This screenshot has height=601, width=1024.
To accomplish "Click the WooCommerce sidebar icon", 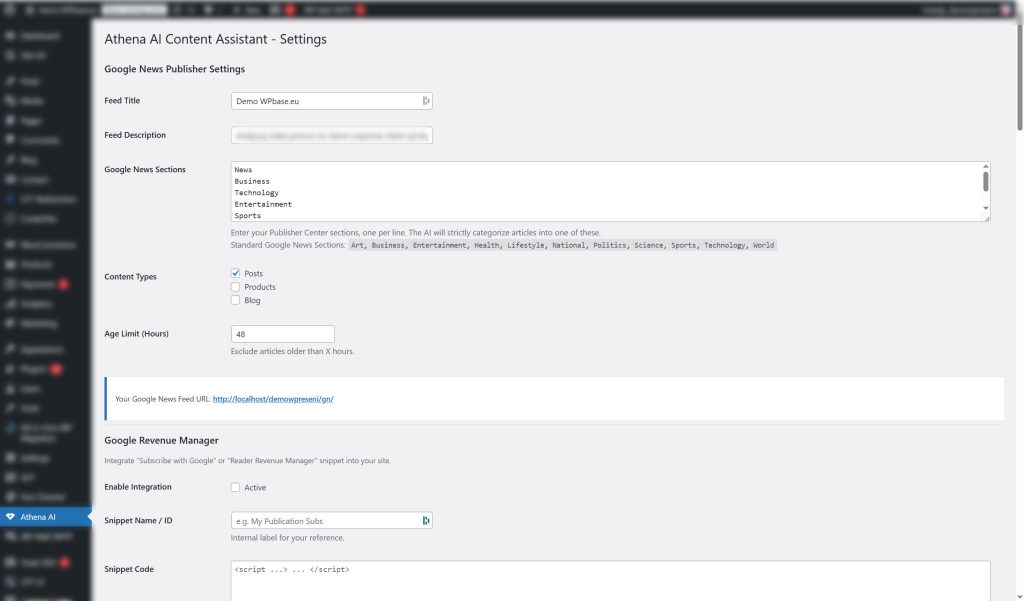I will click(x=12, y=244).
